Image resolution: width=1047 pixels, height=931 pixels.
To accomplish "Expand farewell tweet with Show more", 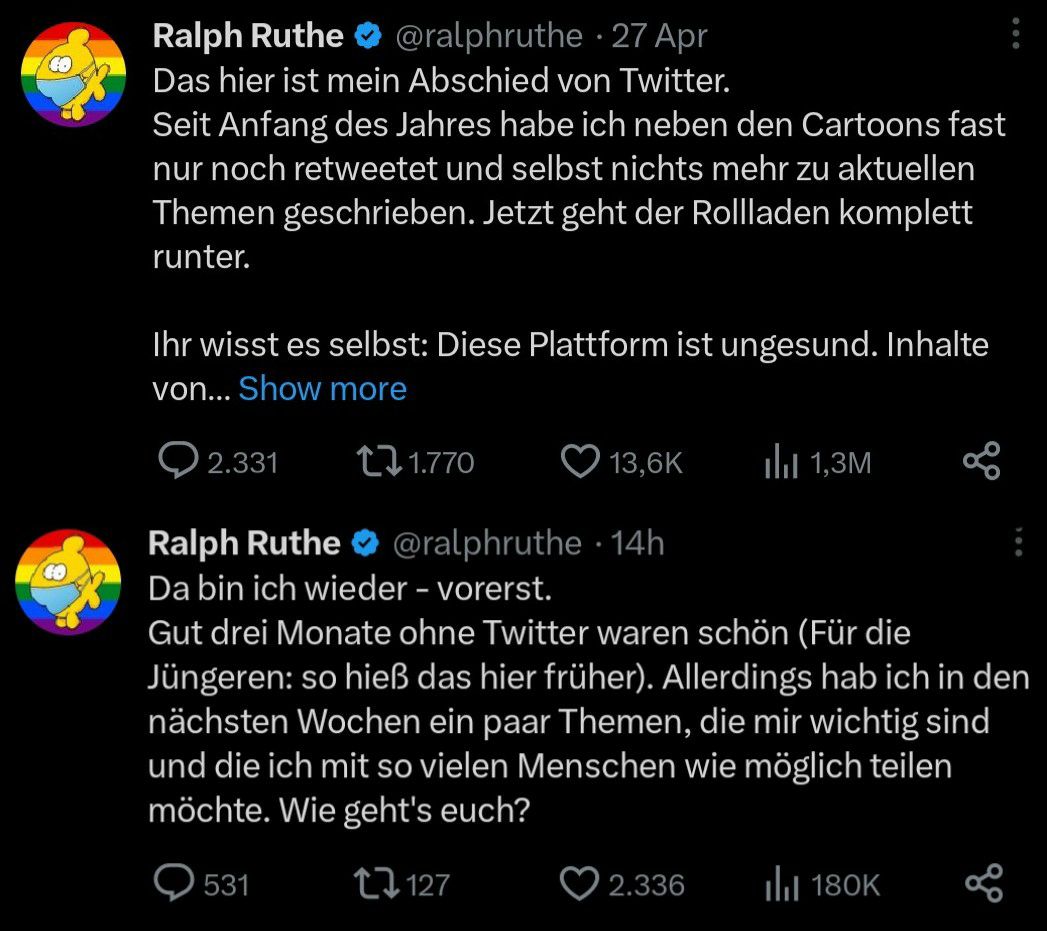I will click(x=322, y=388).
